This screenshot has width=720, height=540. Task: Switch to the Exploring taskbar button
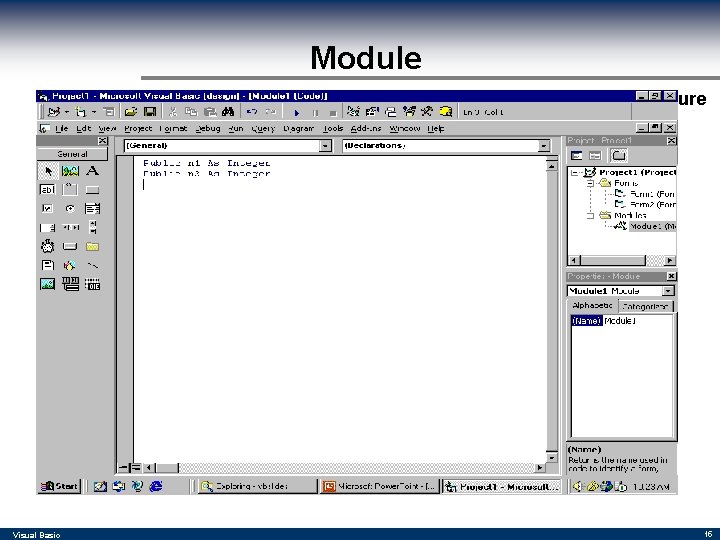(257, 486)
